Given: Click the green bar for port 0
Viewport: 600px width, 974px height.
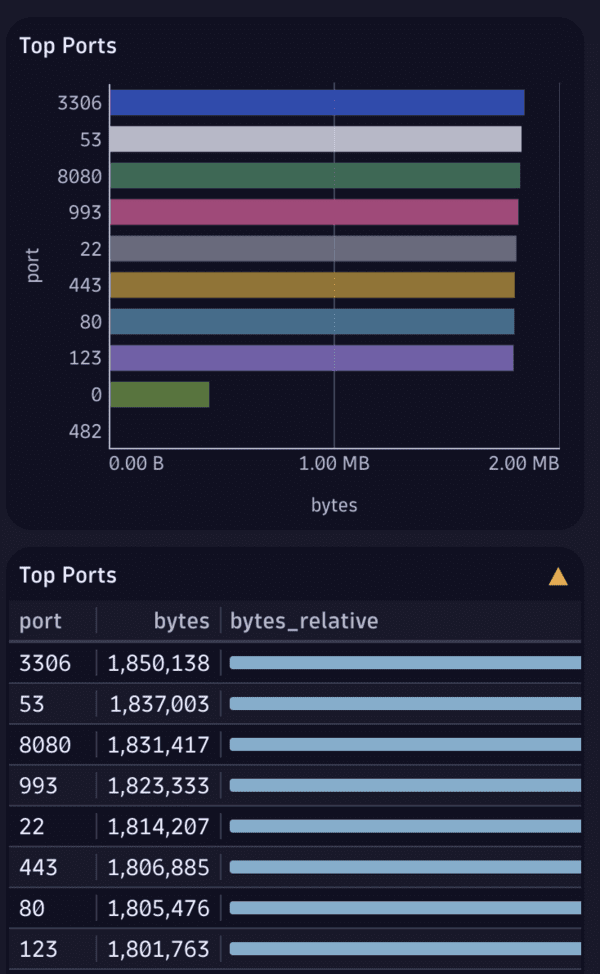Looking at the screenshot, I should pos(160,394).
